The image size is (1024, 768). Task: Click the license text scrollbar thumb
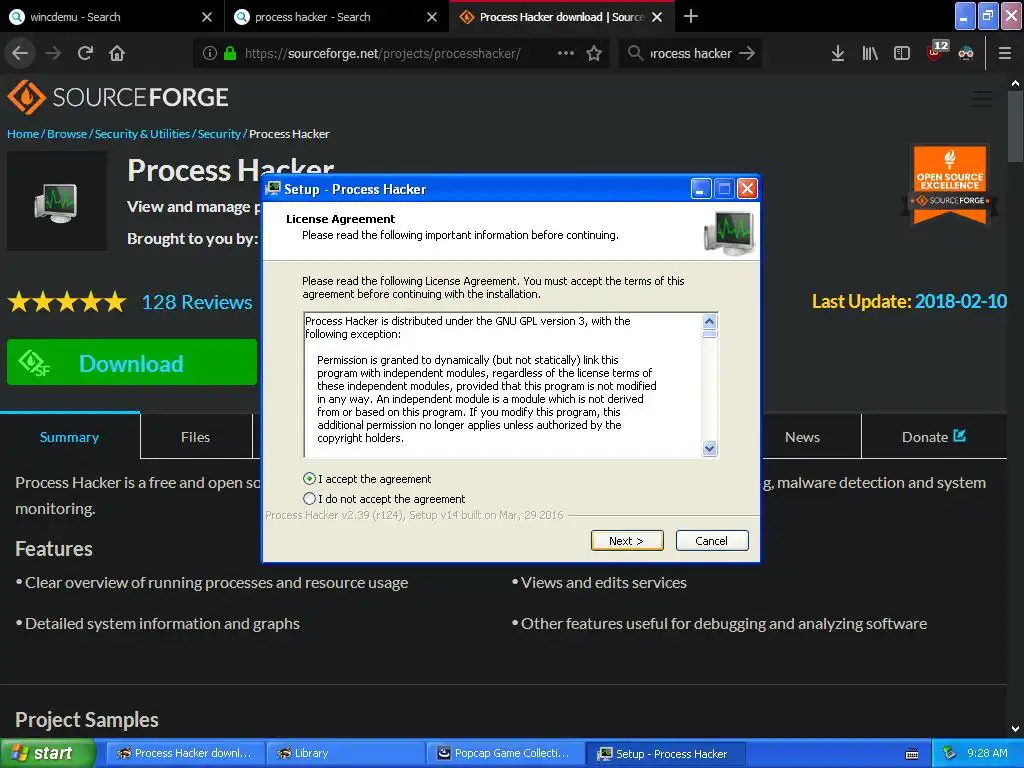coord(710,334)
